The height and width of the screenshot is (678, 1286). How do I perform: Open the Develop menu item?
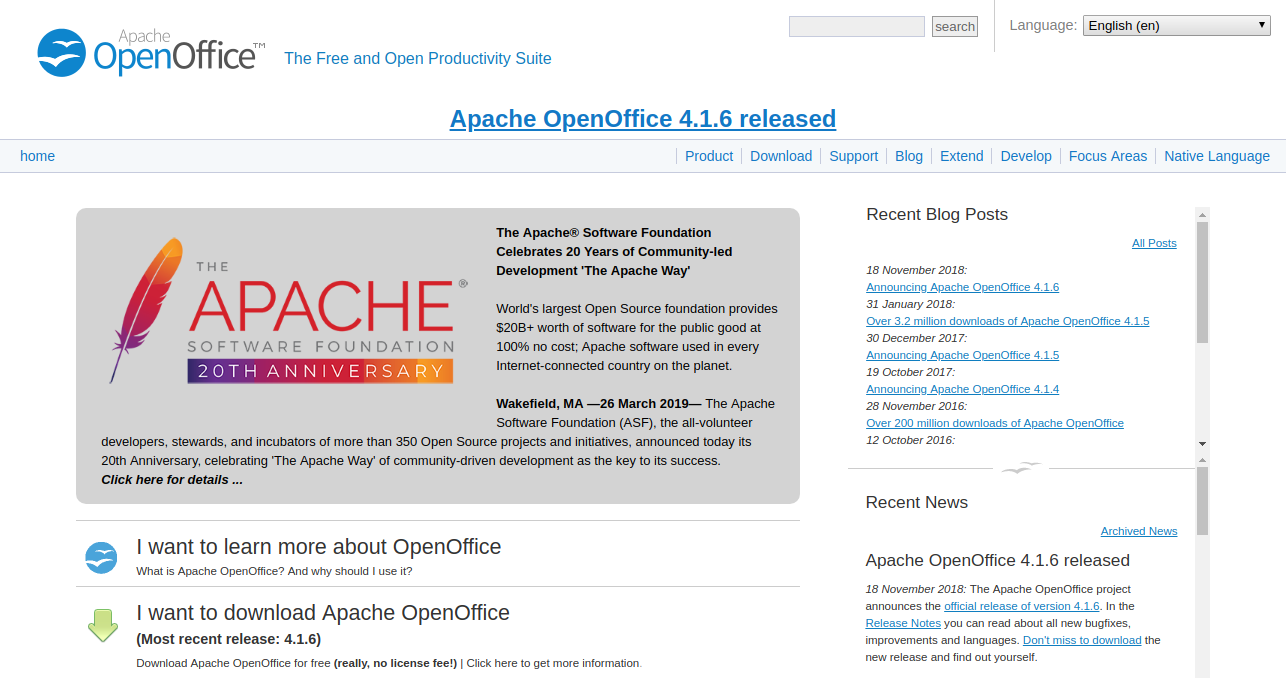click(x=1026, y=156)
